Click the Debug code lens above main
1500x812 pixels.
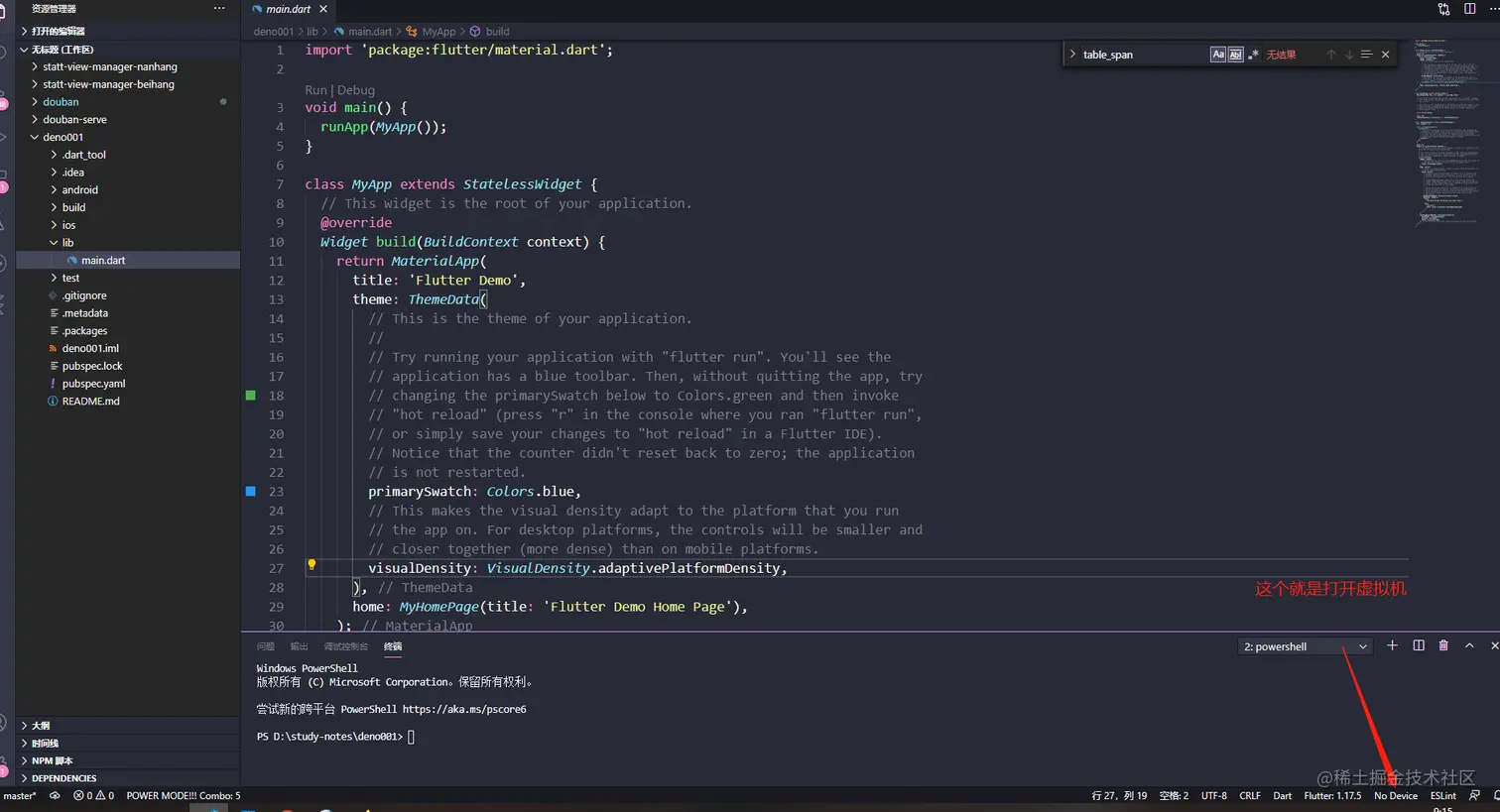[356, 90]
